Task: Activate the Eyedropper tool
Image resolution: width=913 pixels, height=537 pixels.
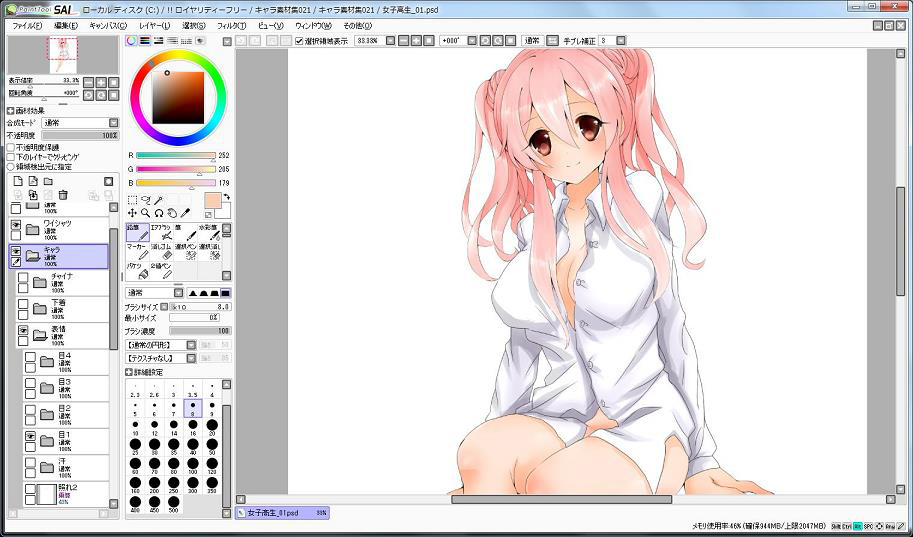Action: click(186, 212)
